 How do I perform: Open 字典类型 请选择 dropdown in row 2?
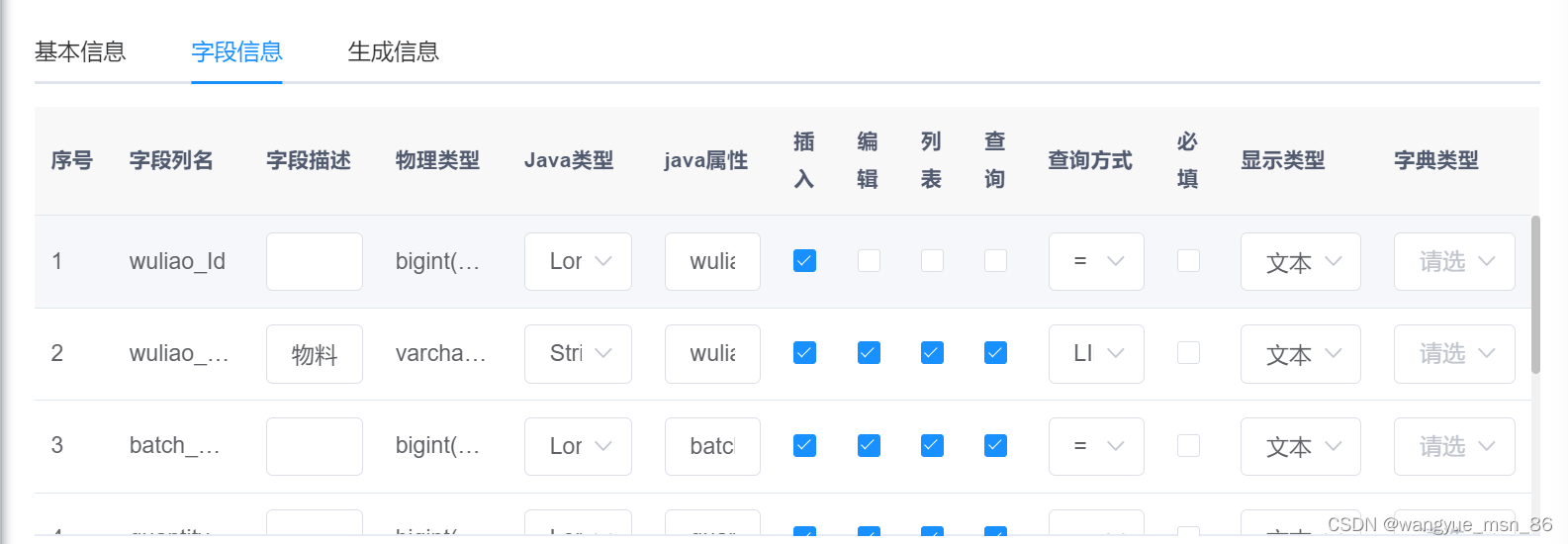[1454, 353]
